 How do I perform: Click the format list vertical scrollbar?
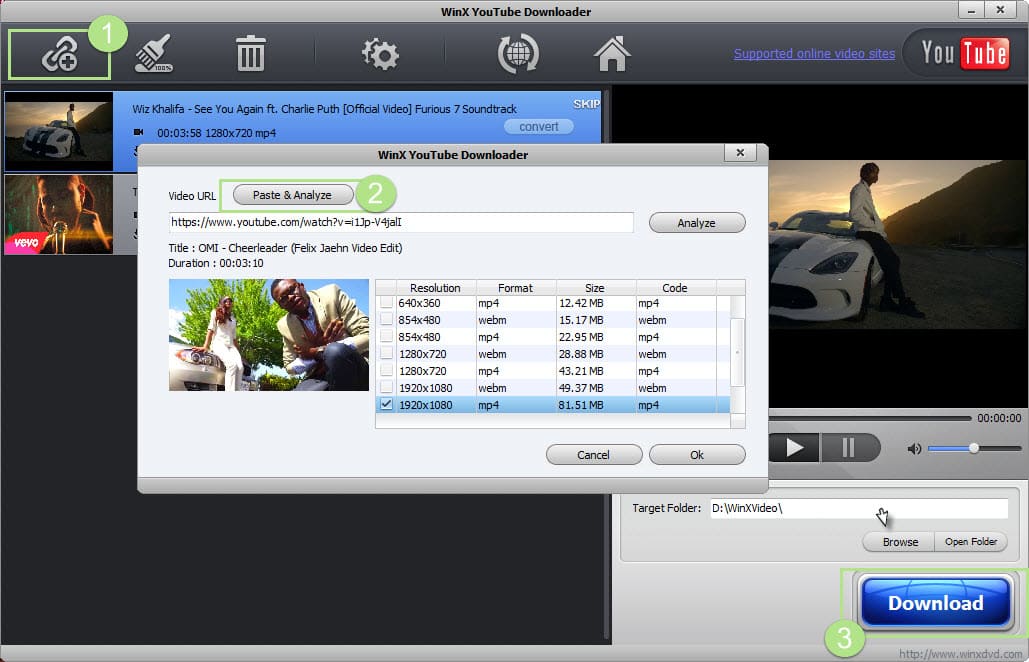click(x=738, y=352)
